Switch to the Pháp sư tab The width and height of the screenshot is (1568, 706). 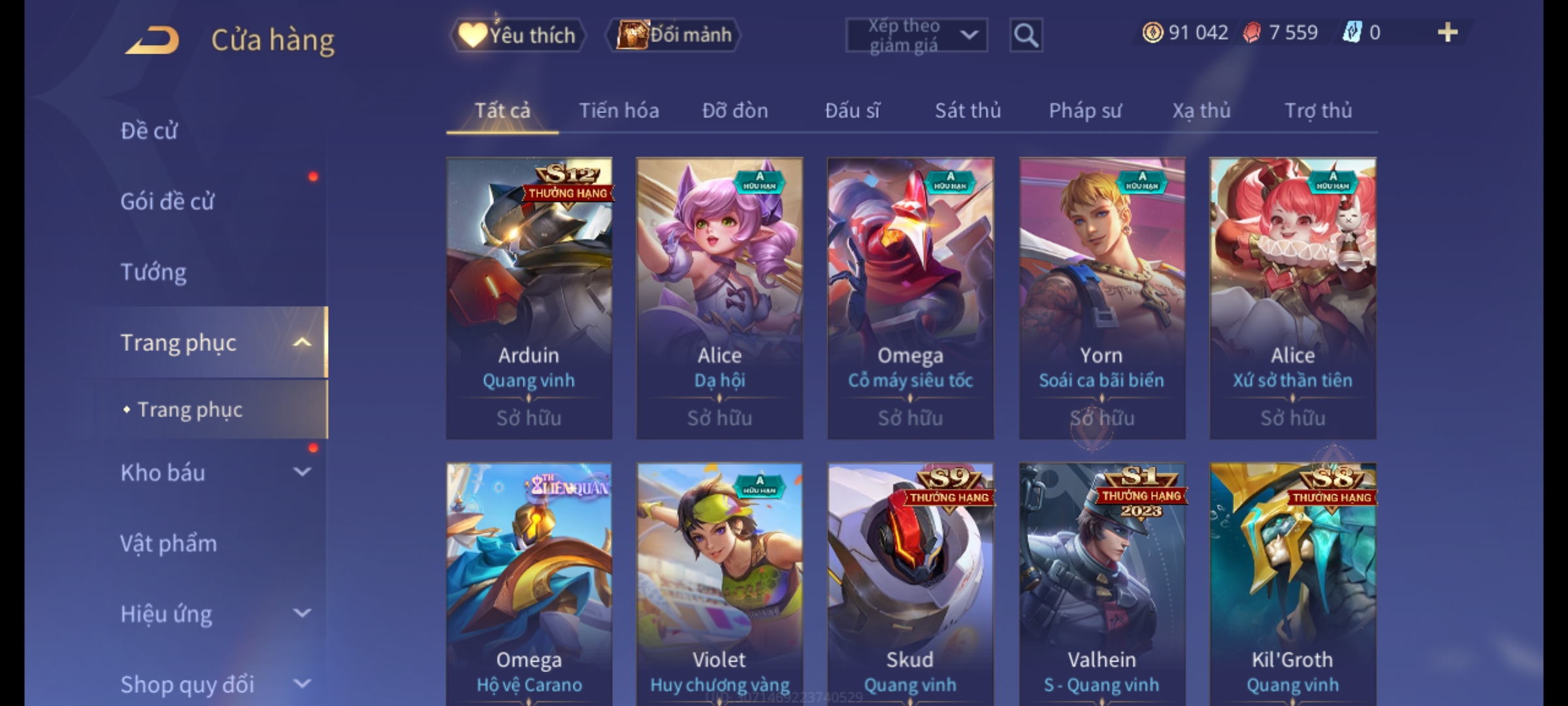(x=1085, y=110)
